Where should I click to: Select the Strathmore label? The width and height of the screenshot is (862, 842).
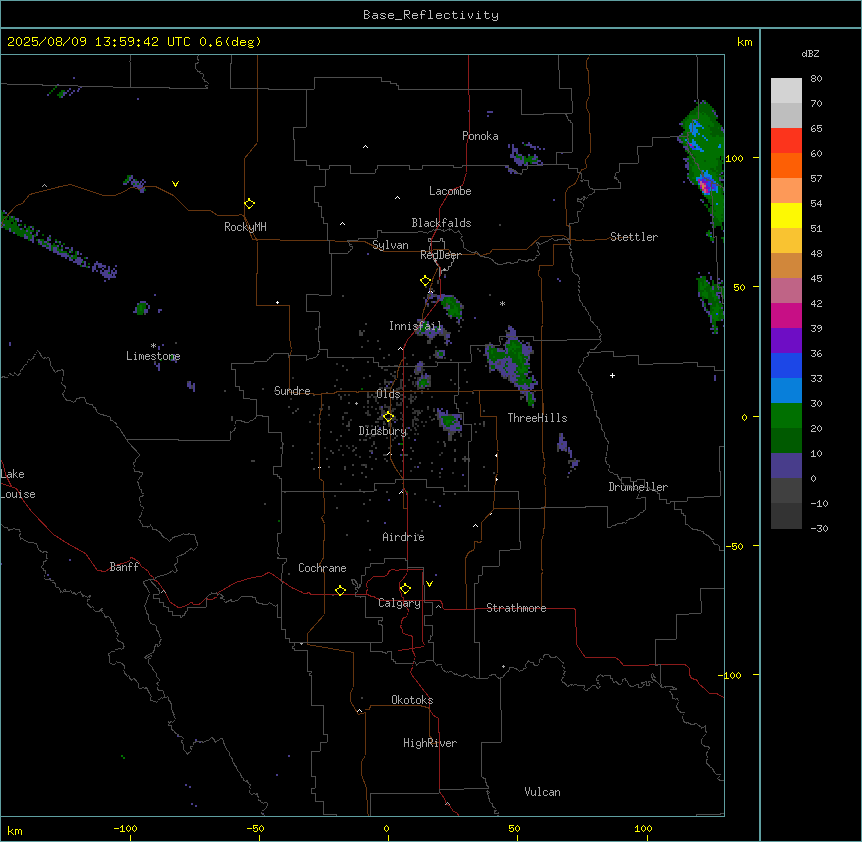click(x=516, y=608)
